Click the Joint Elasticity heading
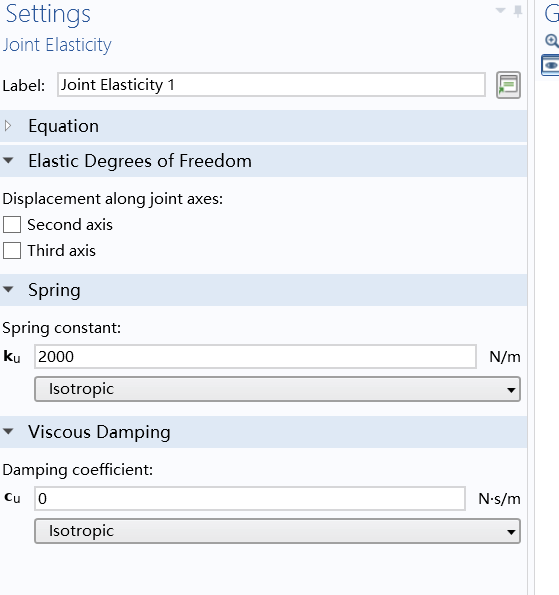559x595 pixels. click(x=57, y=45)
